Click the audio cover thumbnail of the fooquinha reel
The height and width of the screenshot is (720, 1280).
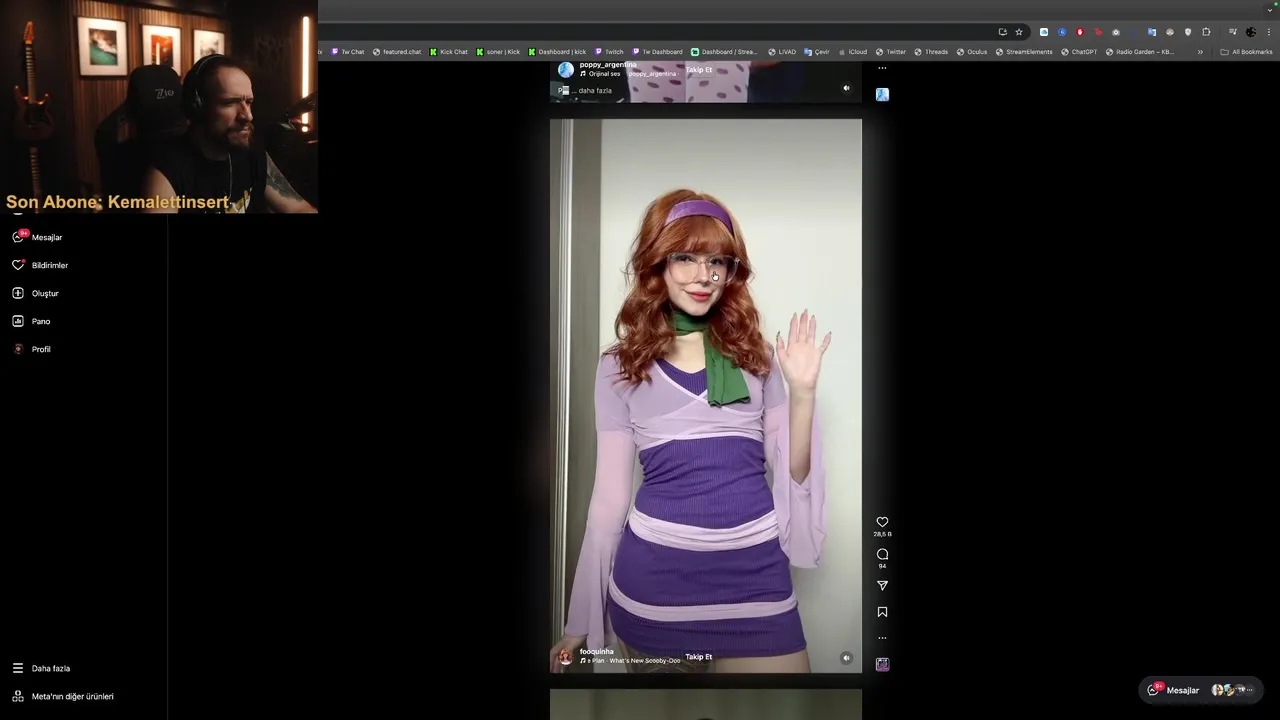(x=882, y=664)
